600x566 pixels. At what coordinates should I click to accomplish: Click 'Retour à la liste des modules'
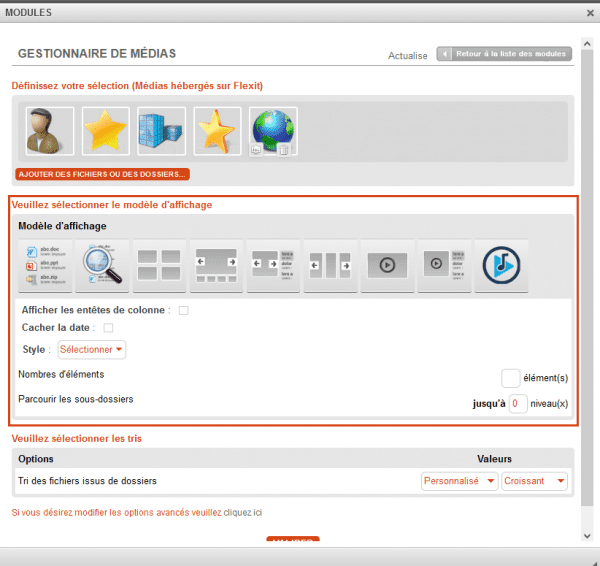pos(505,54)
